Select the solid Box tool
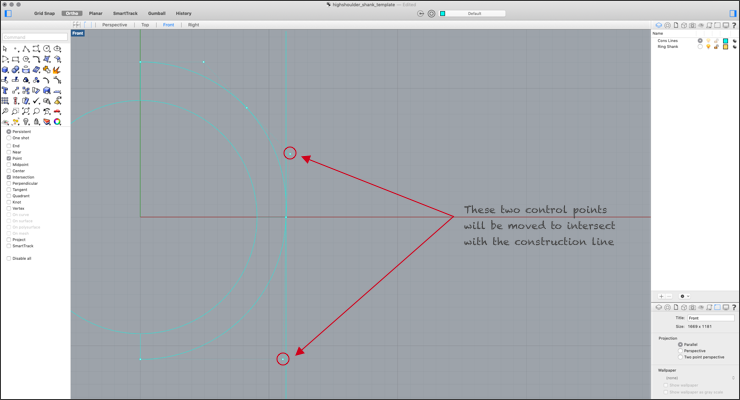The height and width of the screenshot is (400, 740). [5, 70]
